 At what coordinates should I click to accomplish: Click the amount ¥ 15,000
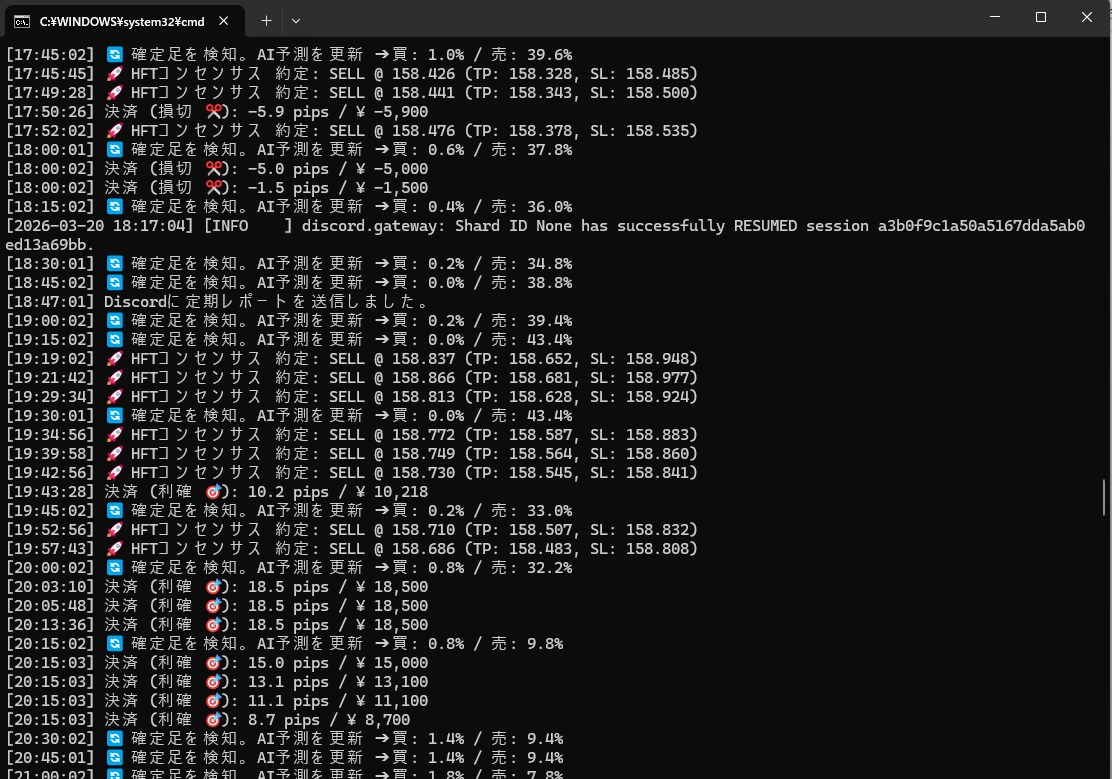point(392,663)
